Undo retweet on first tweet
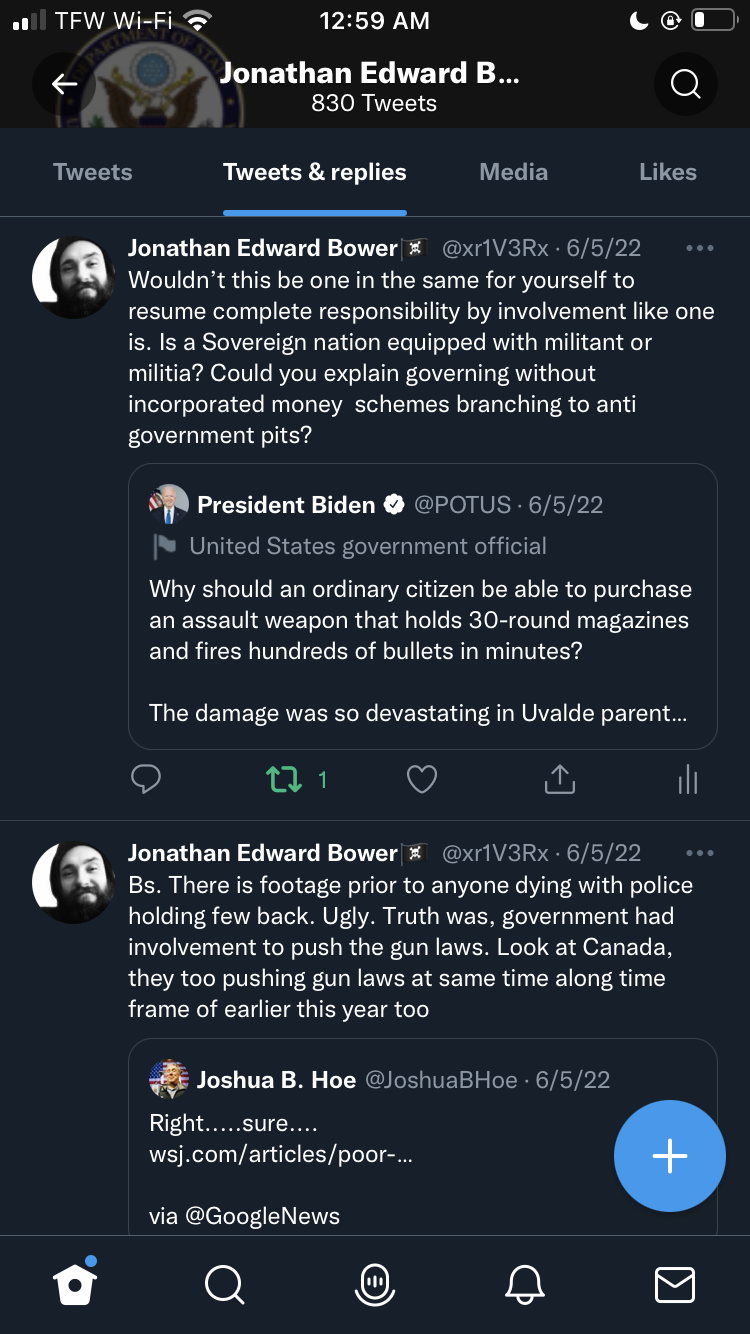Viewport: 750px width, 1334px height. point(285,779)
